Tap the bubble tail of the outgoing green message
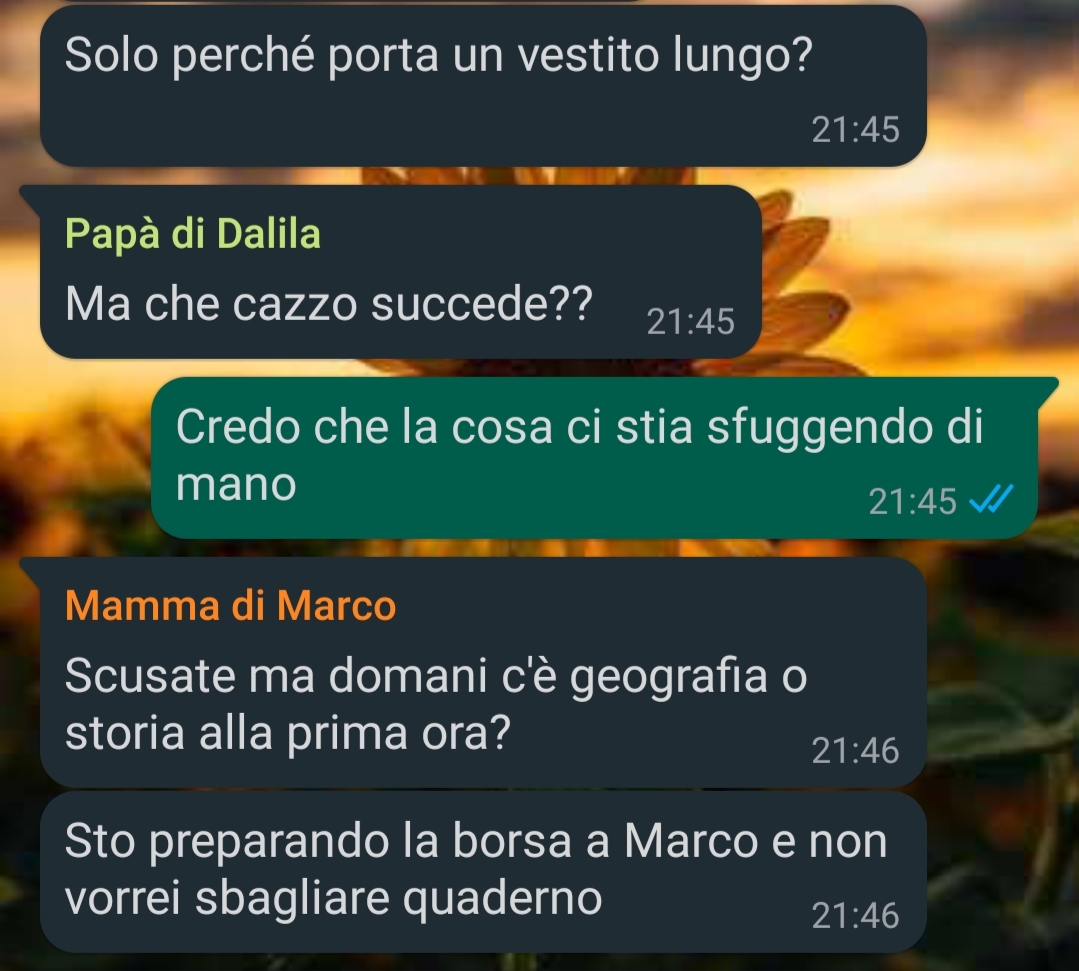Image resolution: width=1079 pixels, height=971 pixels. coord(1046,388)
